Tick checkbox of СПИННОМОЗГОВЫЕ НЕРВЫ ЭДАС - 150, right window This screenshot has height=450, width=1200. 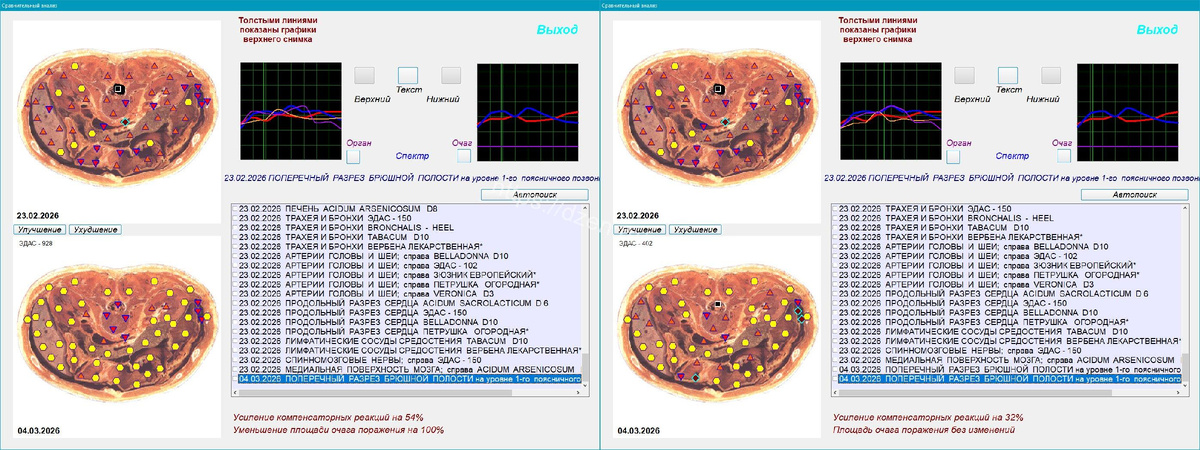[x=835, y=350]
